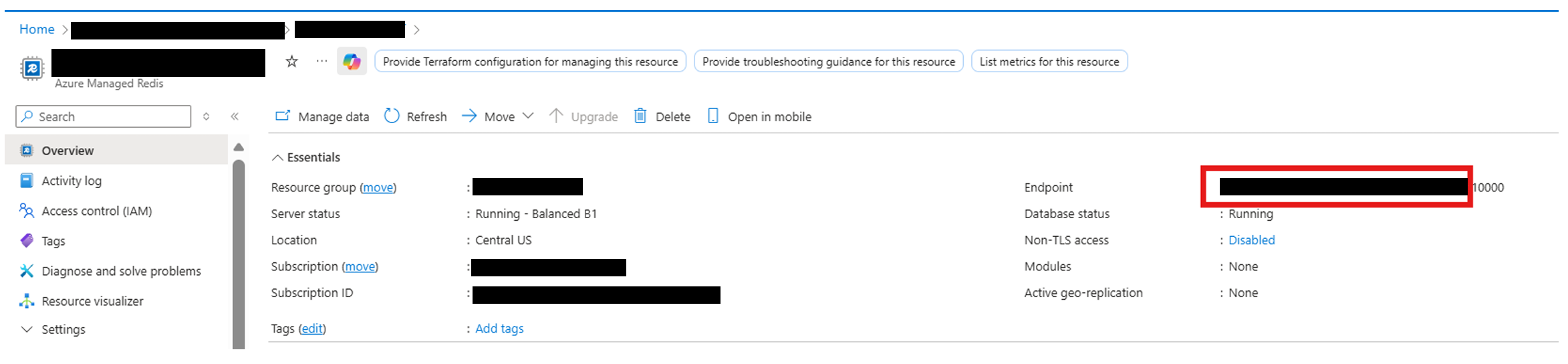Collapse the Essentials section
The image size is (1568, 364).
pyautogui.click(x=277, y=157)
